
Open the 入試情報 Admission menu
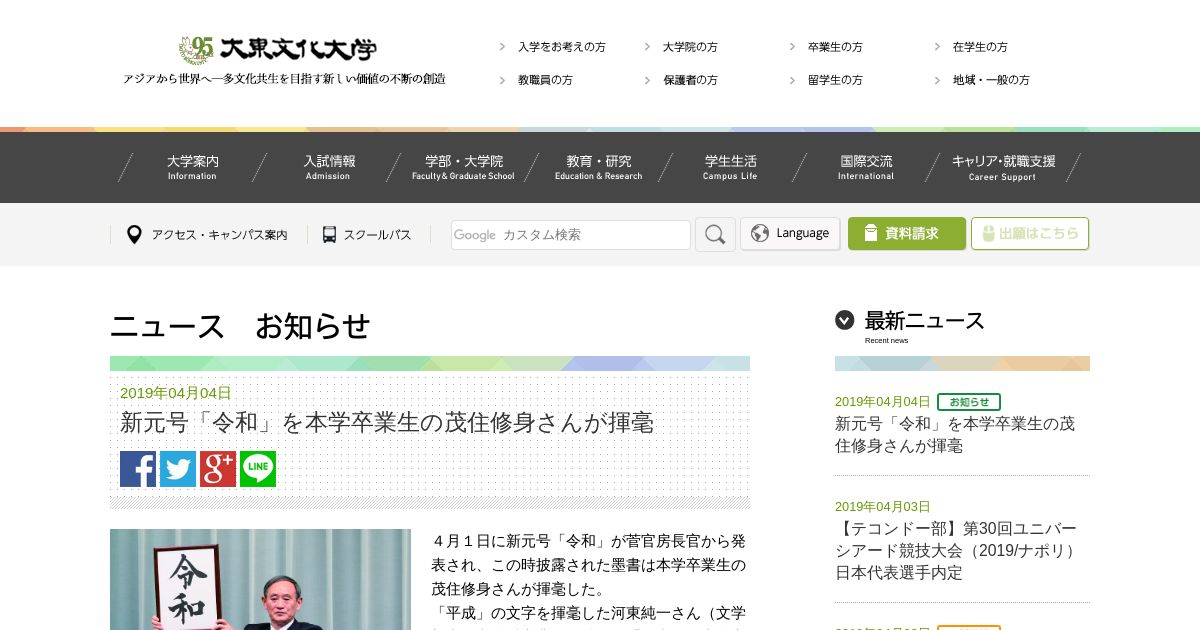329,167
